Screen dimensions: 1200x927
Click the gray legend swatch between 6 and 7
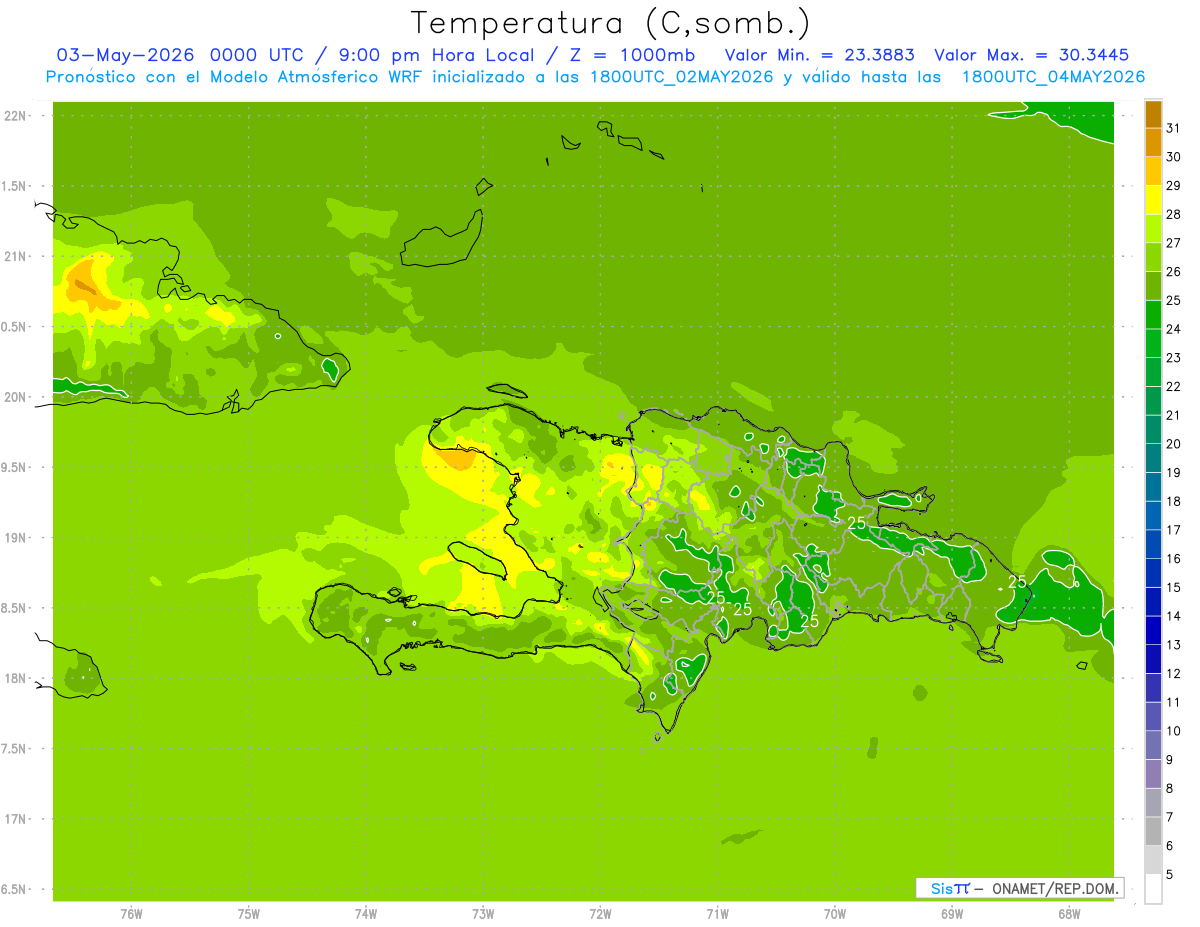pyautogui.click(x=1153, y=831)
